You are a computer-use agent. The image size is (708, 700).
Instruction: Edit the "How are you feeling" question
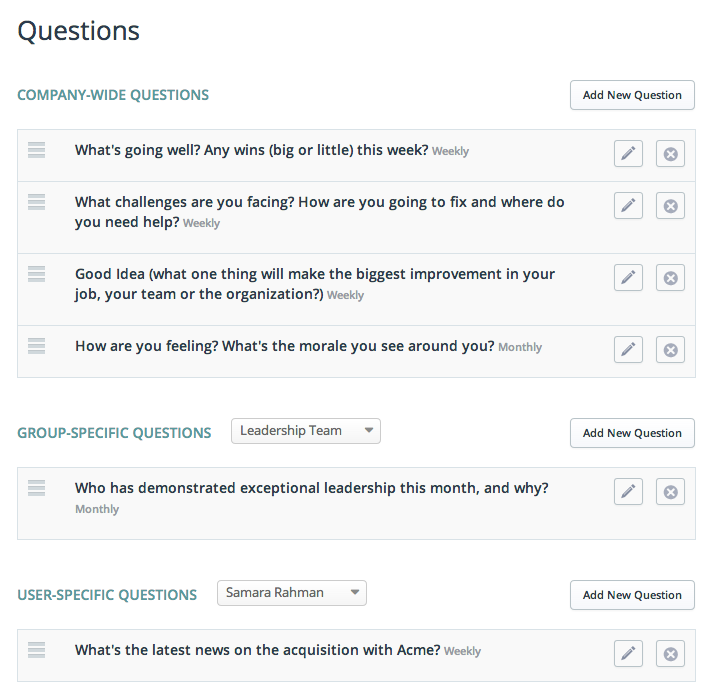(628, 349)
